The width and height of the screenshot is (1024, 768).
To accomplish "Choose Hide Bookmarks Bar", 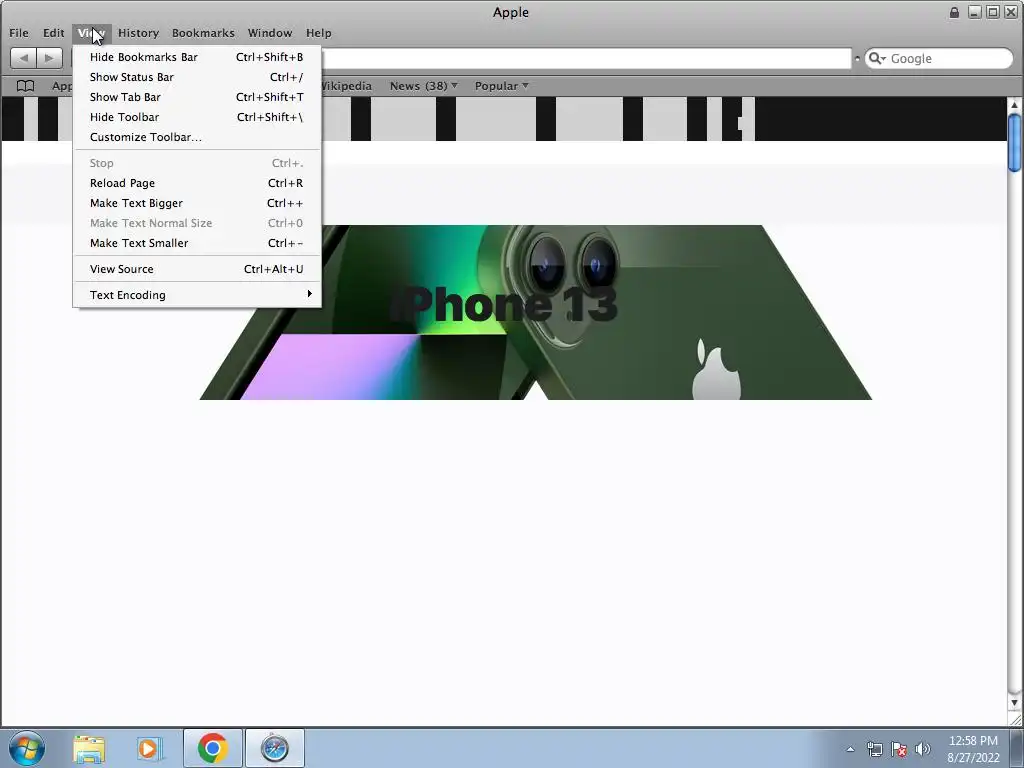I will (x=197, y=57).
